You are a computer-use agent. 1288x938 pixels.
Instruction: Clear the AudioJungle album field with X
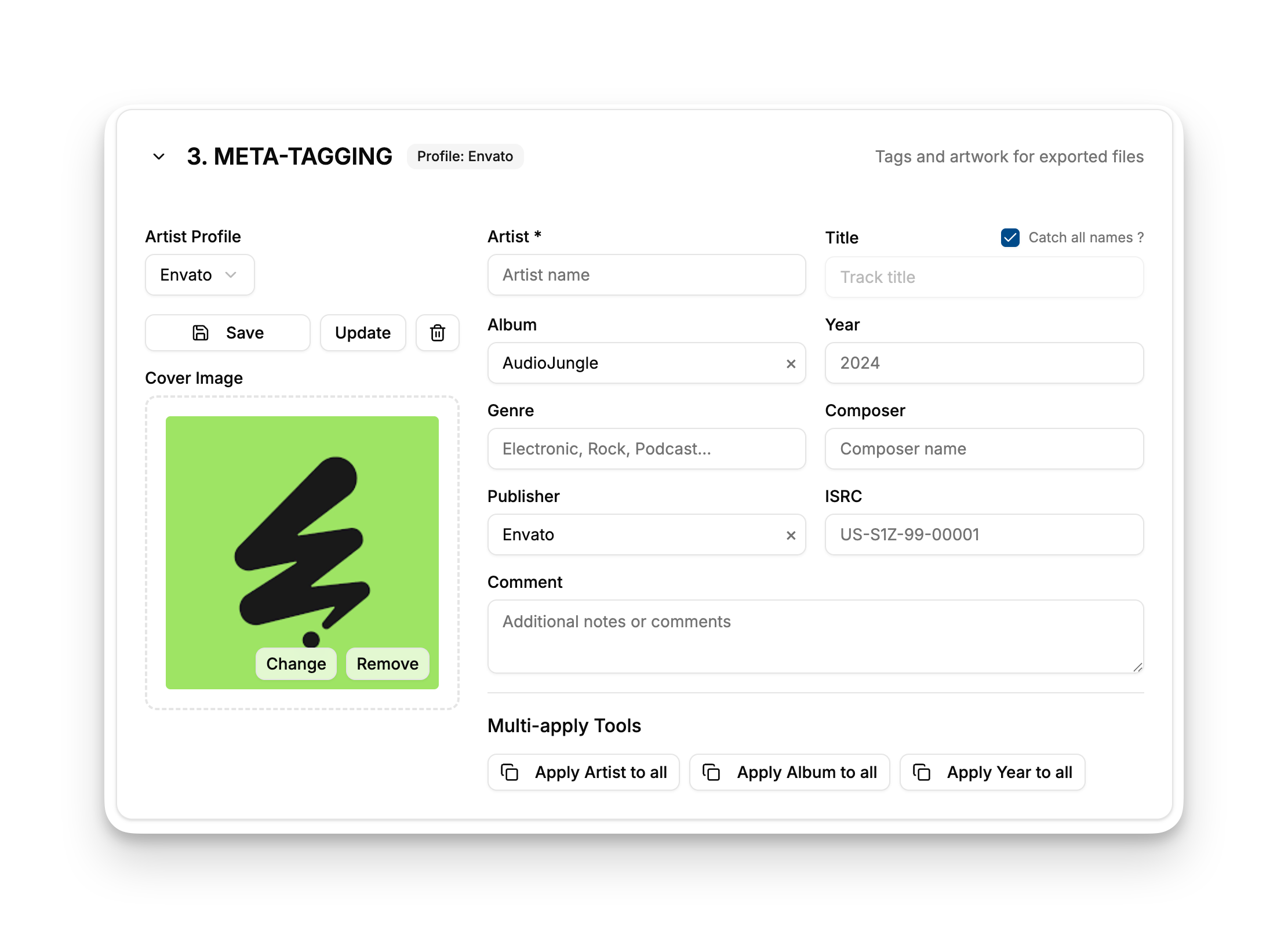[791, 363]
